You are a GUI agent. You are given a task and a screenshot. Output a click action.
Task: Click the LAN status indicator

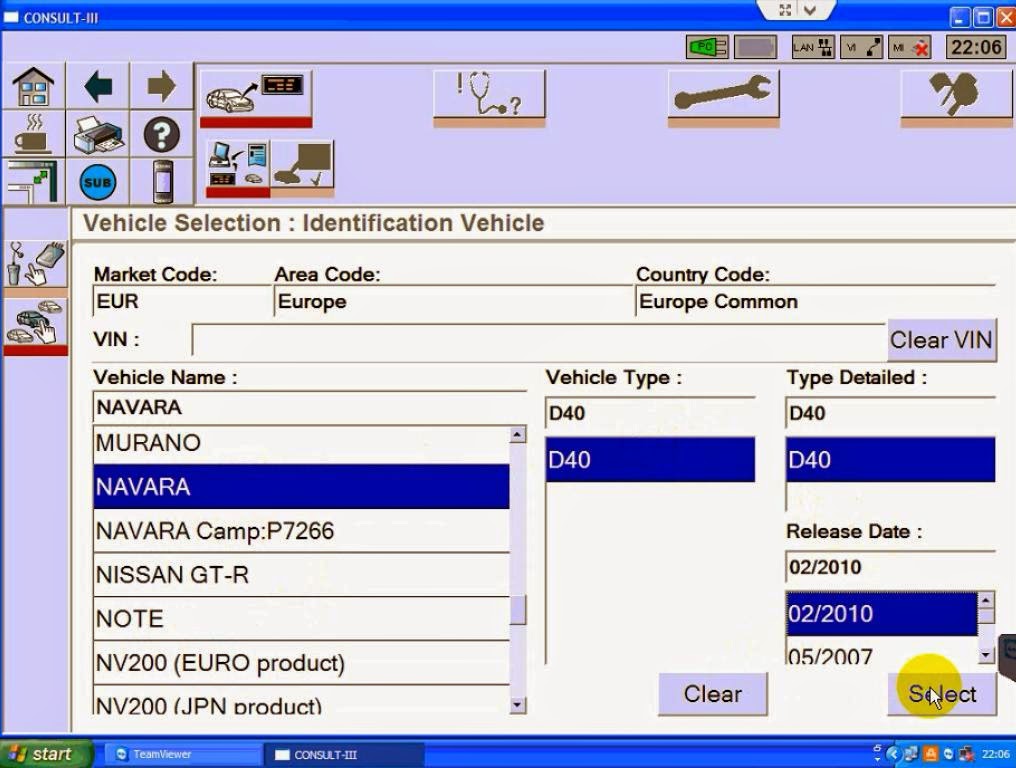coord(813,47)
